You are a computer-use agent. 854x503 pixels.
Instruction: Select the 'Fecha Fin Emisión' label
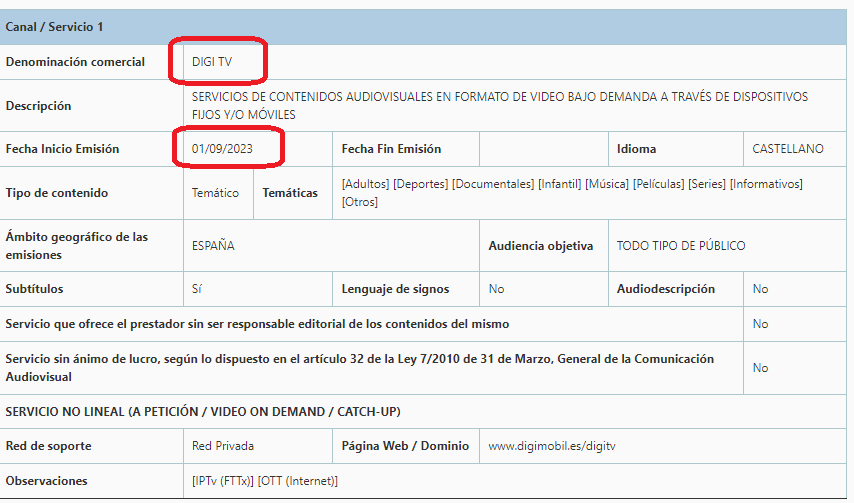391,149
